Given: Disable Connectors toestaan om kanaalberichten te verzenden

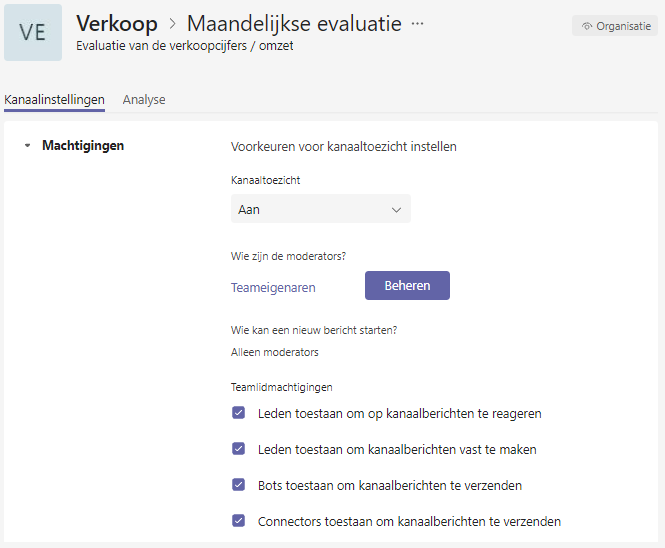Looking at the screenshot, I should (238, 521).
